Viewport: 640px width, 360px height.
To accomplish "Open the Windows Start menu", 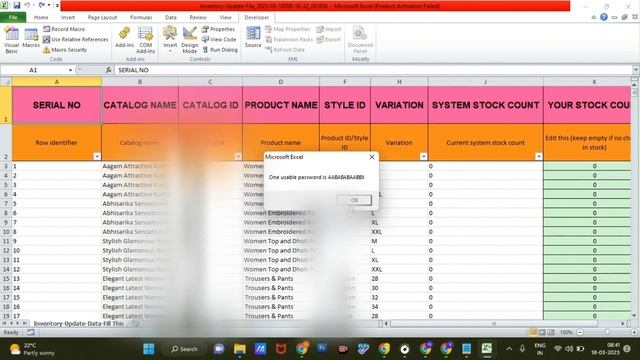I will click(149, 349).
